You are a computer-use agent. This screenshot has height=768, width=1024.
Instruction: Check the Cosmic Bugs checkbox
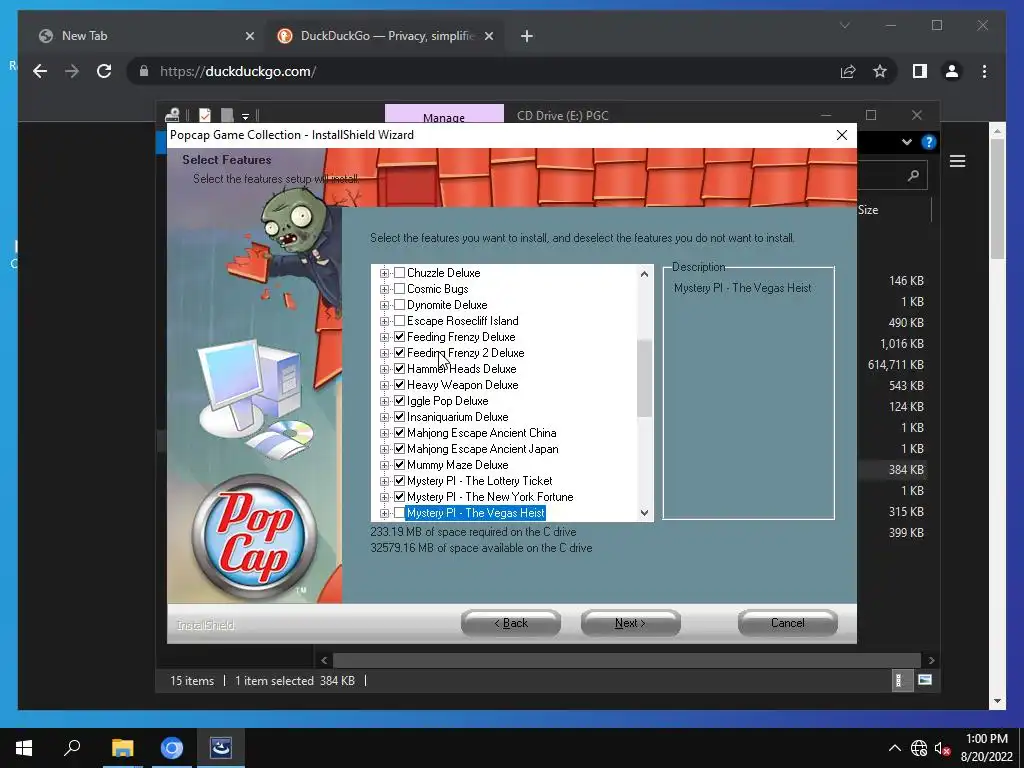[400, 289]
